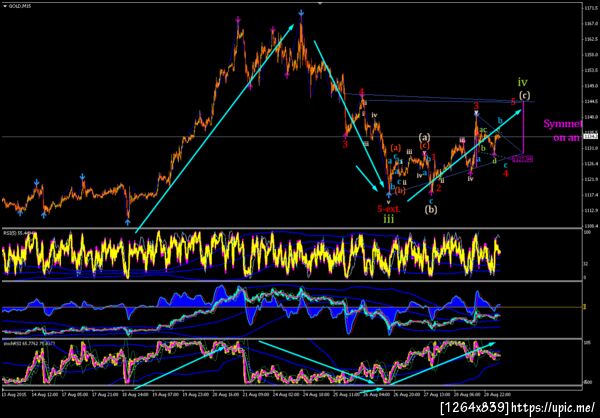The width and height of the screenshot is (600, 418).
Task: Select the magenta price box at triangle apex
Action: coord(523,158)
